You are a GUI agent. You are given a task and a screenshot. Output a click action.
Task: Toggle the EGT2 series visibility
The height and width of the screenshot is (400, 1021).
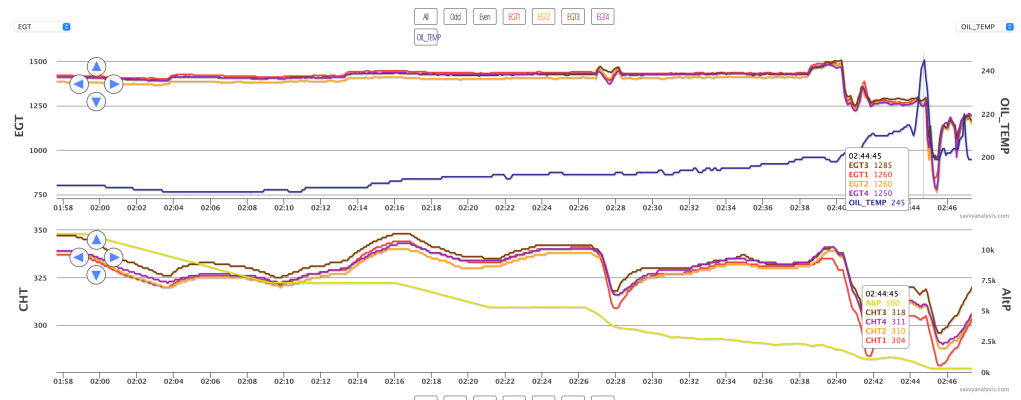(x=544, y=16)
